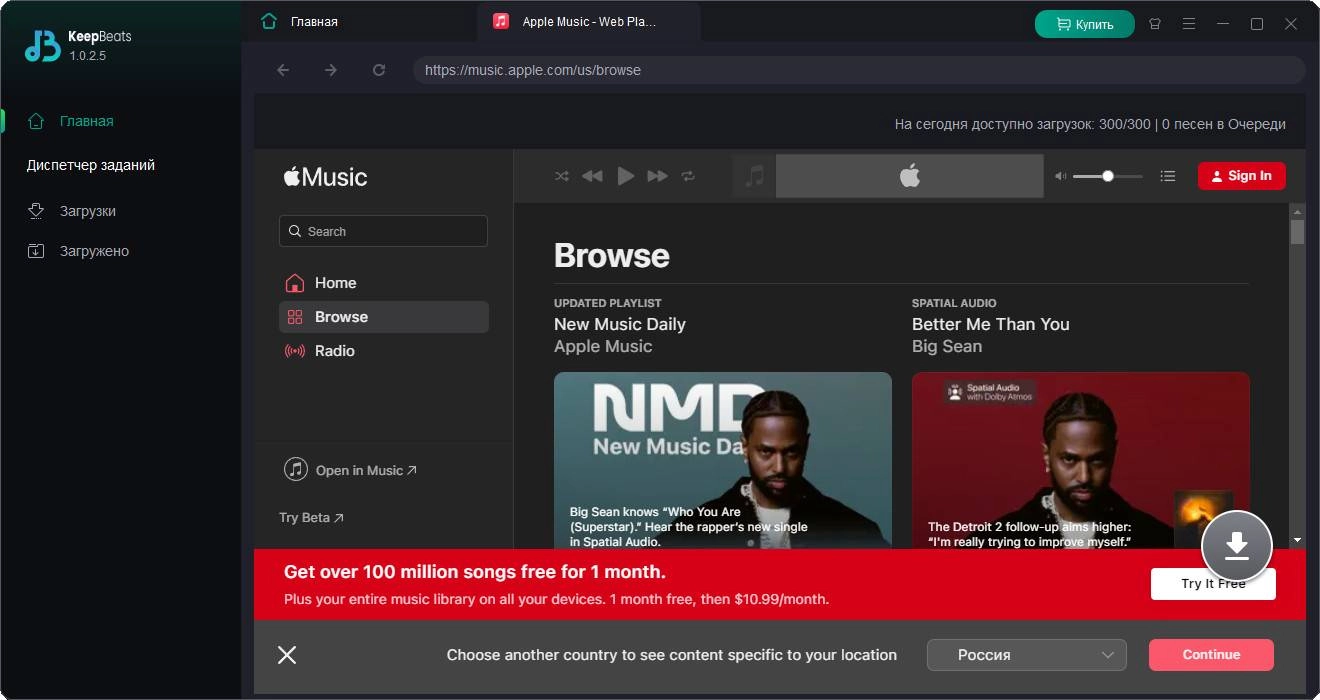This screenshot has height=700, width=1320.
Task: Go forward with the browser forward arrow
Action: point(331,70)
